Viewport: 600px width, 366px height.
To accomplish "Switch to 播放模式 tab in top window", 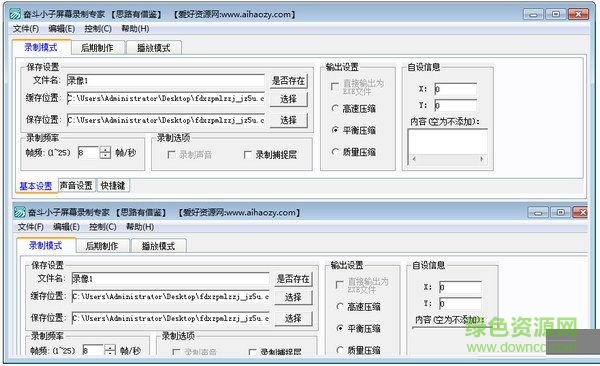I will pos(153,48).
